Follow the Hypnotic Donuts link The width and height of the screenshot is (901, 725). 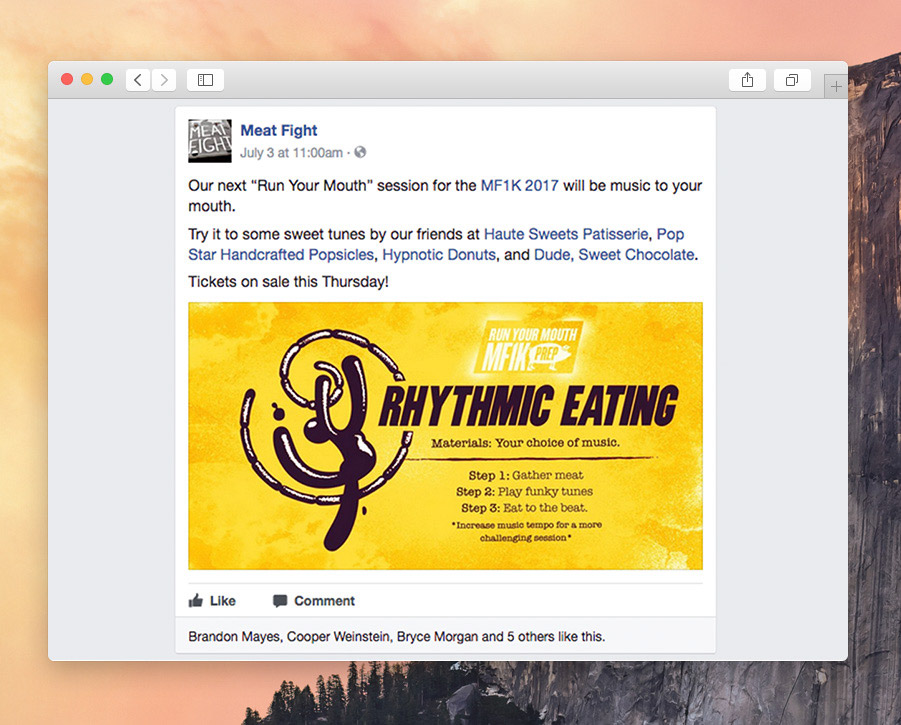coord(439,254)
